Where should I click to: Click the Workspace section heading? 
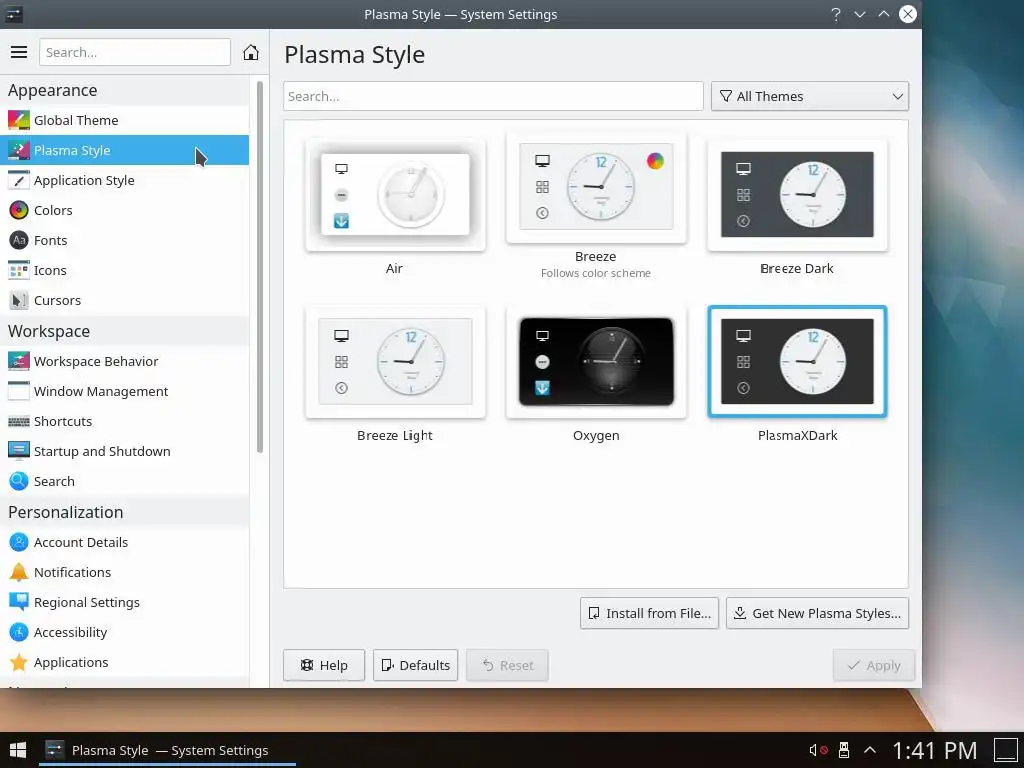pyautogui.click(x=49, y=331)
